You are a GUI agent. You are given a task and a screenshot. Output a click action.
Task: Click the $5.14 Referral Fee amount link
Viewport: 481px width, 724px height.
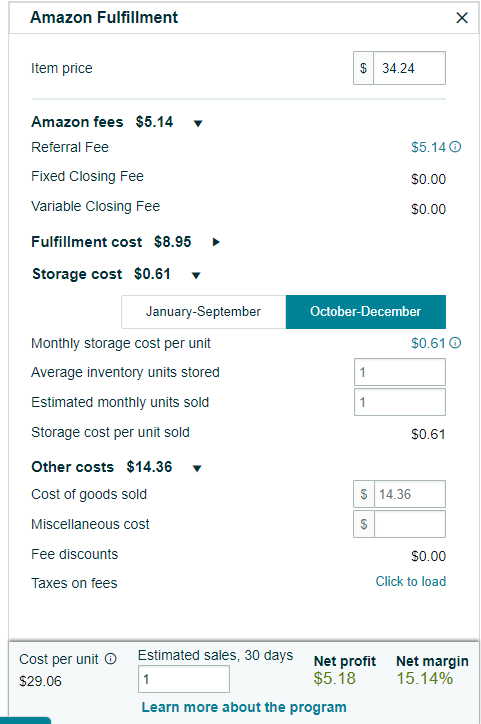pyautogui.click(x=428, y=147)
